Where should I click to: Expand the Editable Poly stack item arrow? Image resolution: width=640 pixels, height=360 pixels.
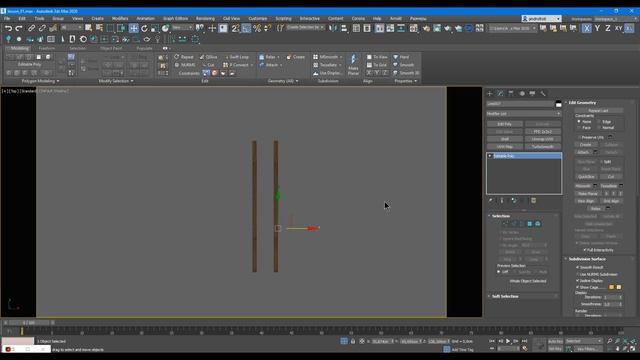coord(490,156)
